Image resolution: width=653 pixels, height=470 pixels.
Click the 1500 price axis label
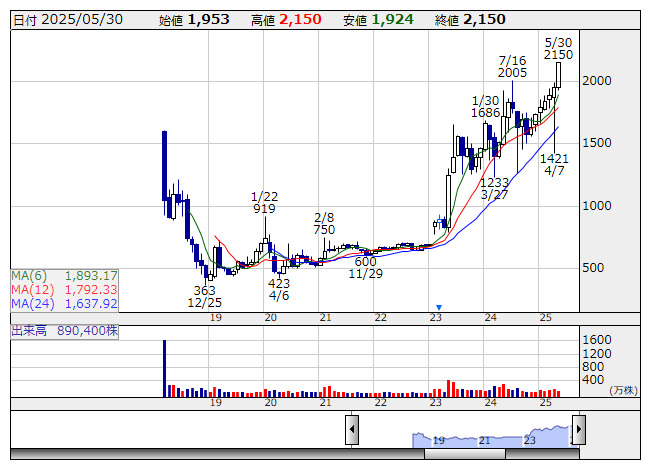(x=597, y=143)
